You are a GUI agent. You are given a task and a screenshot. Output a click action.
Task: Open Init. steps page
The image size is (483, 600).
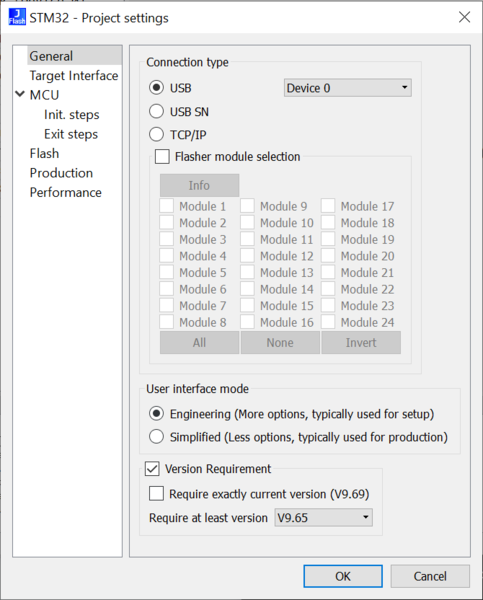click(72, 115)
